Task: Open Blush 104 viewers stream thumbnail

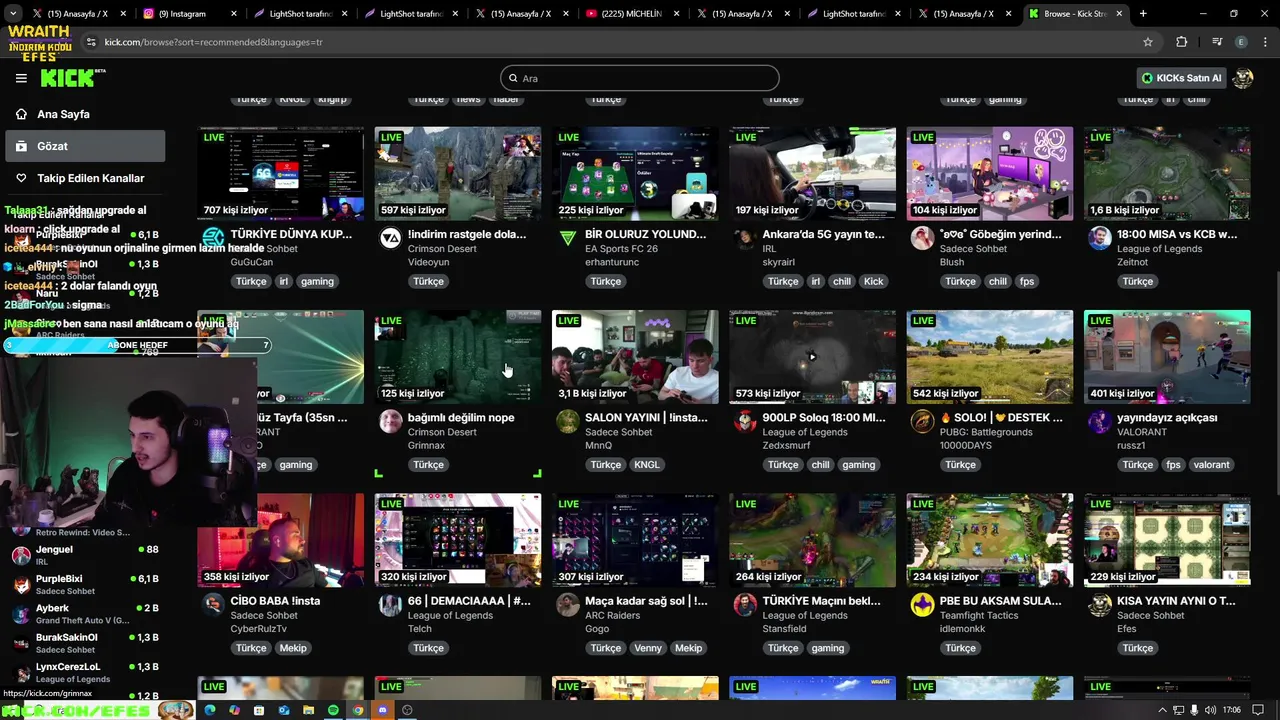Action: coord(990,173)
